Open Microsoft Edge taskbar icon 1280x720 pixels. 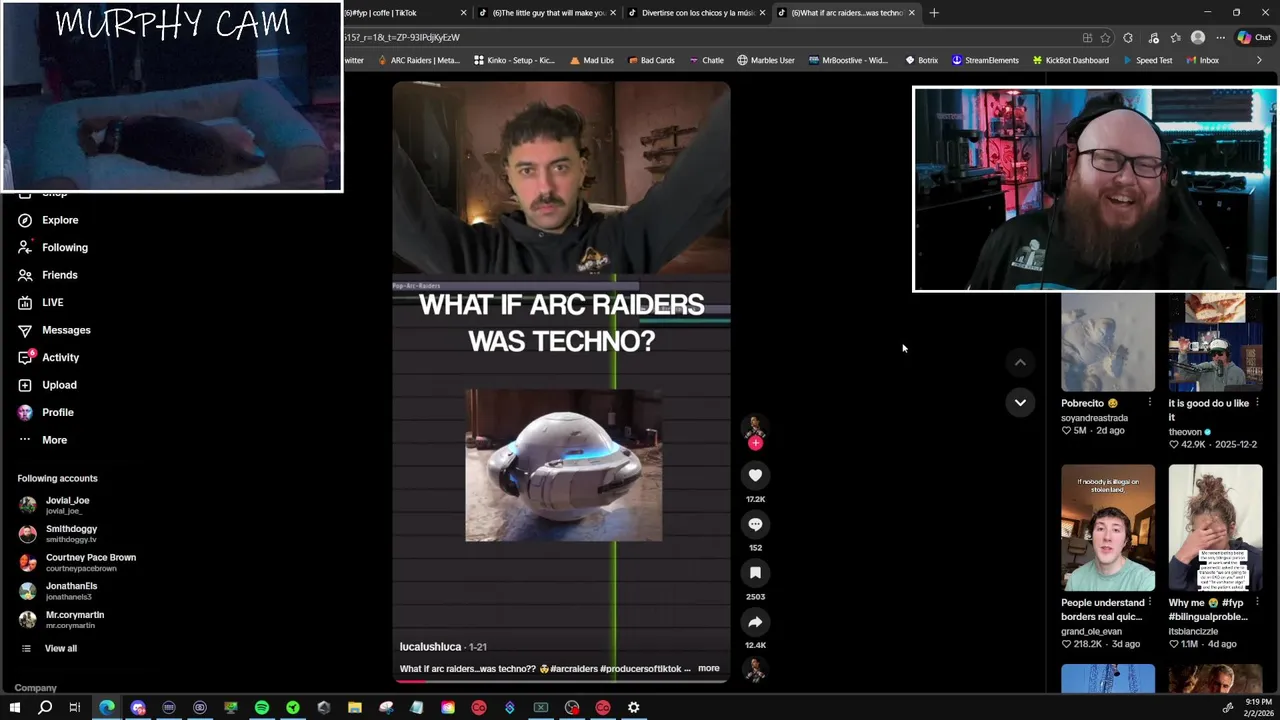[x=107, y=707]
